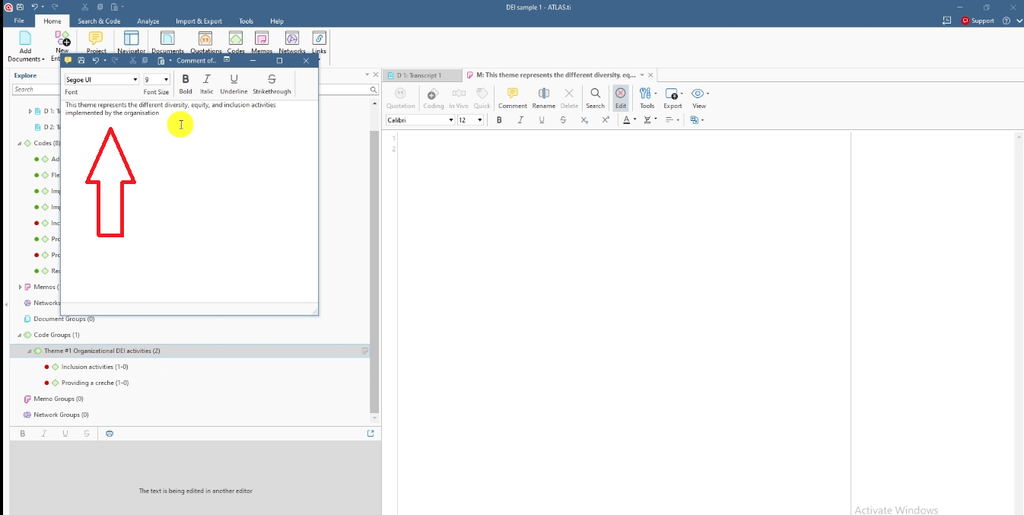Open the Networks ribbon icon

click(292, 38)
